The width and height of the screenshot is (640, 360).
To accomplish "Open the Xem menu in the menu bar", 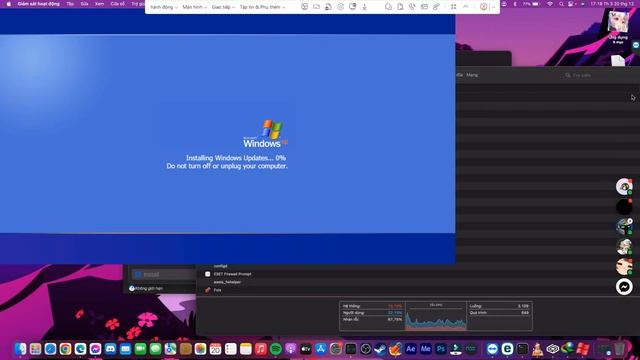I will [99, 4].
